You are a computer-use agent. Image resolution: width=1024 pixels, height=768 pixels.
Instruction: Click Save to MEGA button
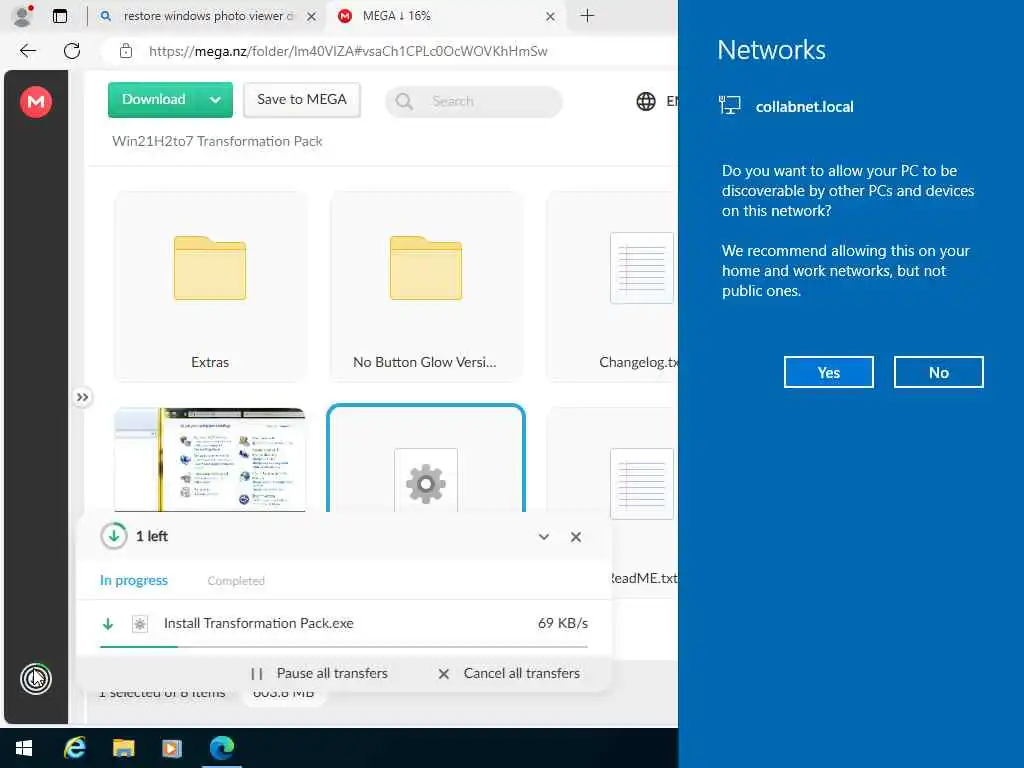(302, 99)
